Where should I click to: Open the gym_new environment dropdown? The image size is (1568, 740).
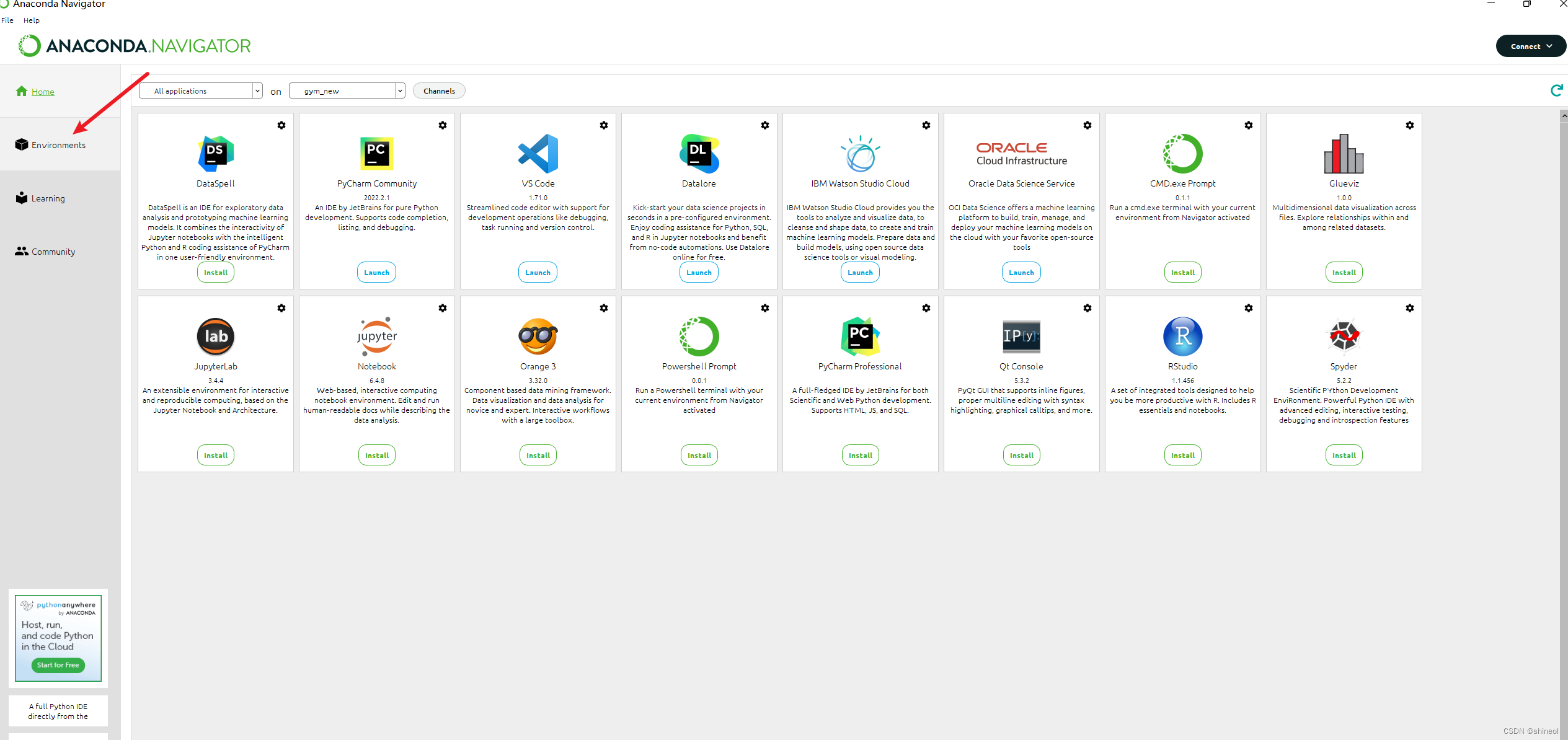tap(347, 91)
